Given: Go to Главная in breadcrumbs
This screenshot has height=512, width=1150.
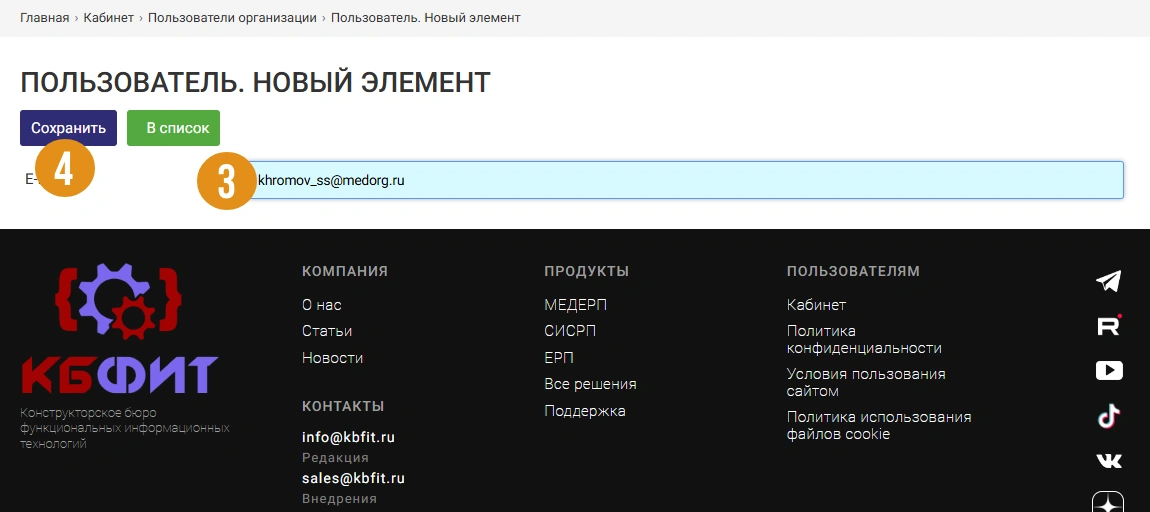Looking at the screenshot, I should tap(44, 18).
